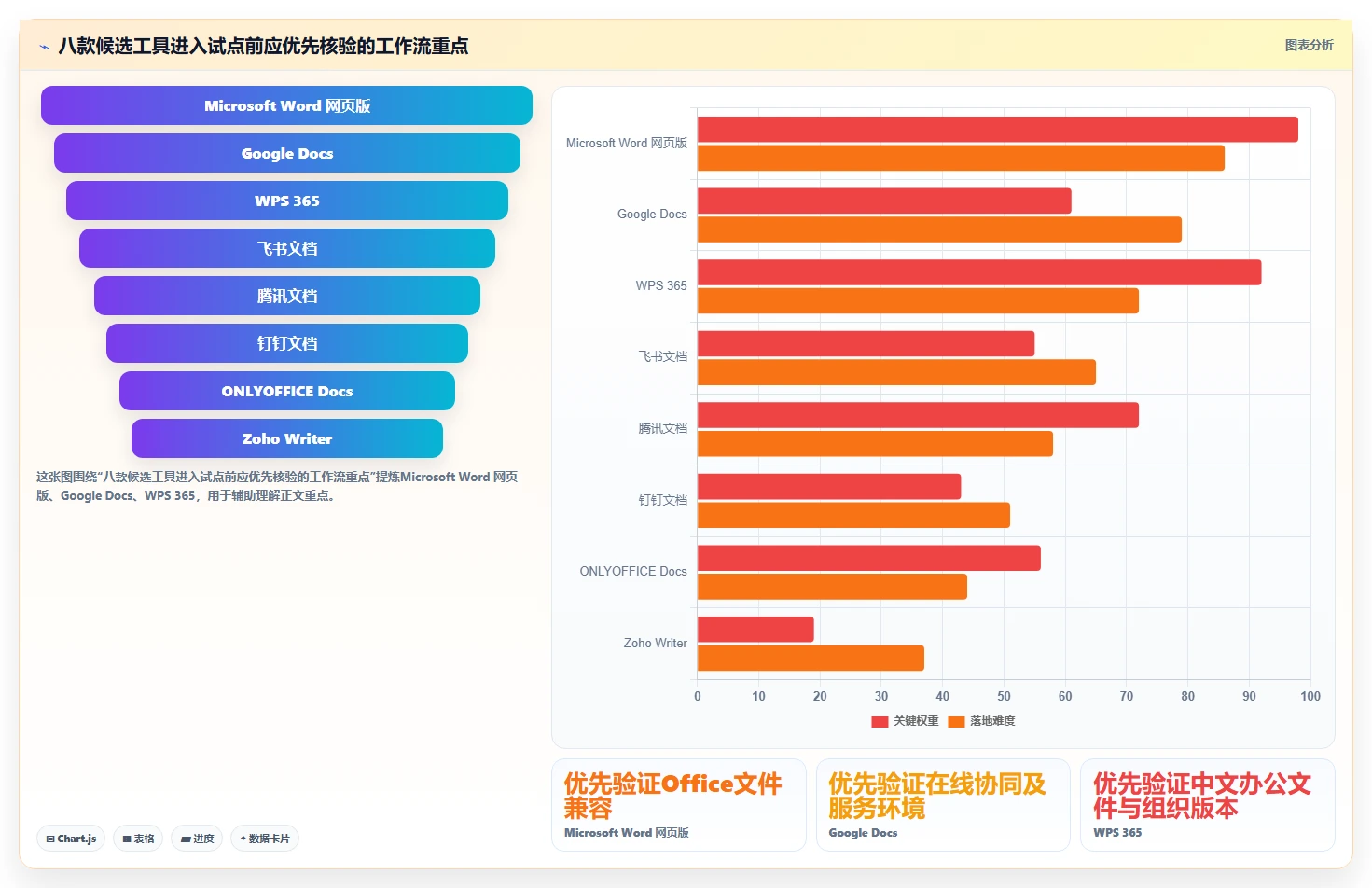The image size is (1372, 888).
Task: Click the 钉钉文档 chart axis label
Action: coord(662,500)
